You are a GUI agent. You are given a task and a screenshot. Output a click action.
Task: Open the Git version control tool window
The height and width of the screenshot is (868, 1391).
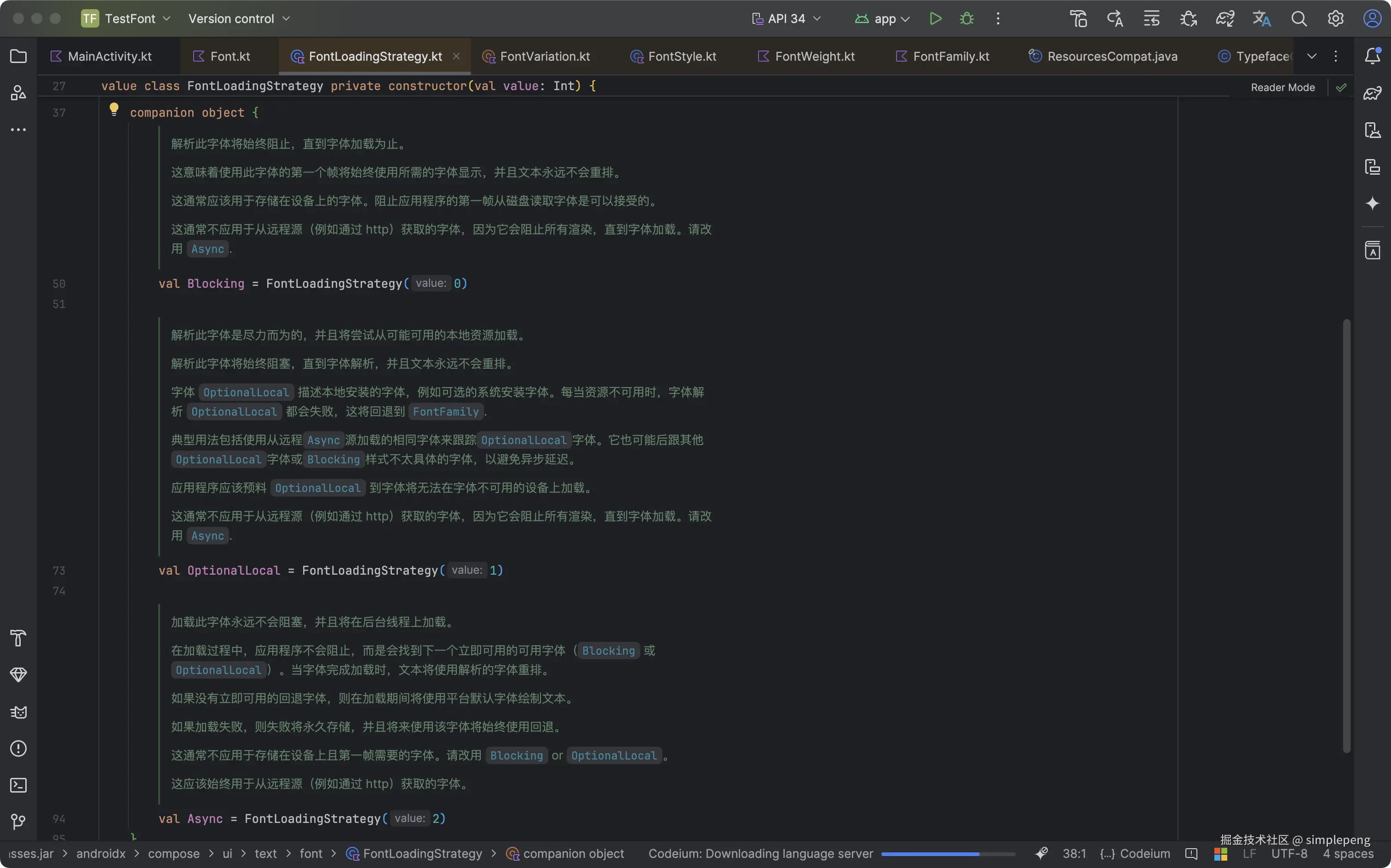tap(18, 822)
